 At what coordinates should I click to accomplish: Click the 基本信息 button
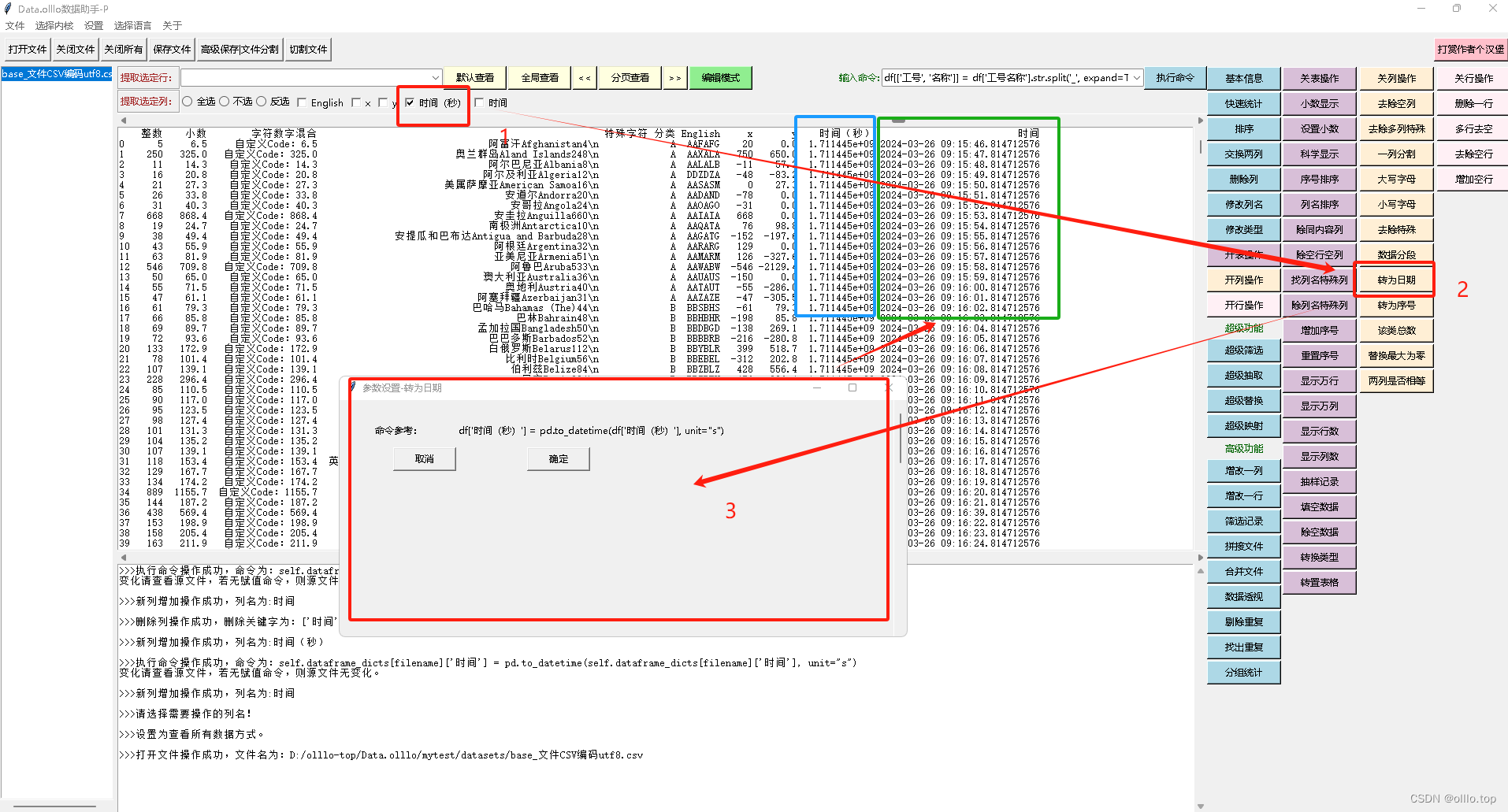(1244, 78)
